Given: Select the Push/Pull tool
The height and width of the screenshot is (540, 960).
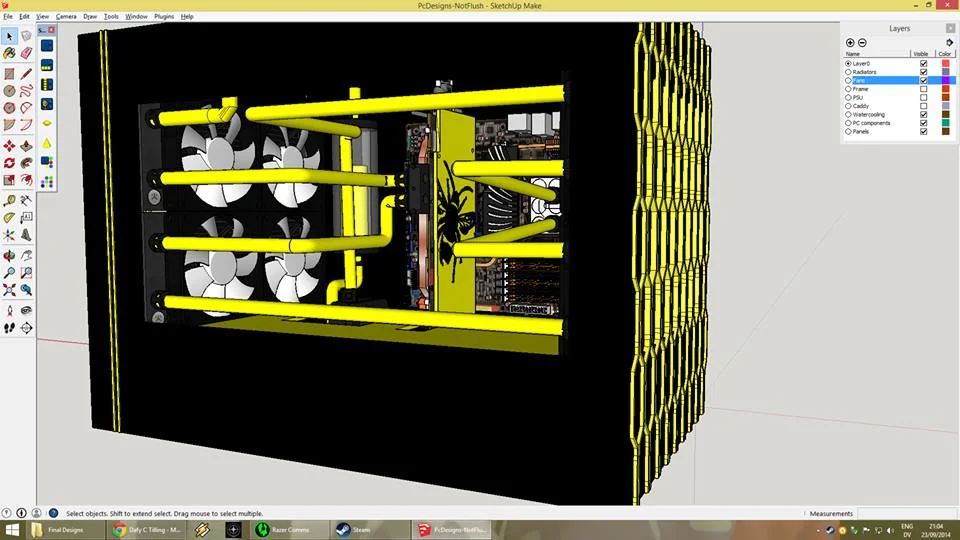Looking at the screenshot, I should click(x=26, y=146).
